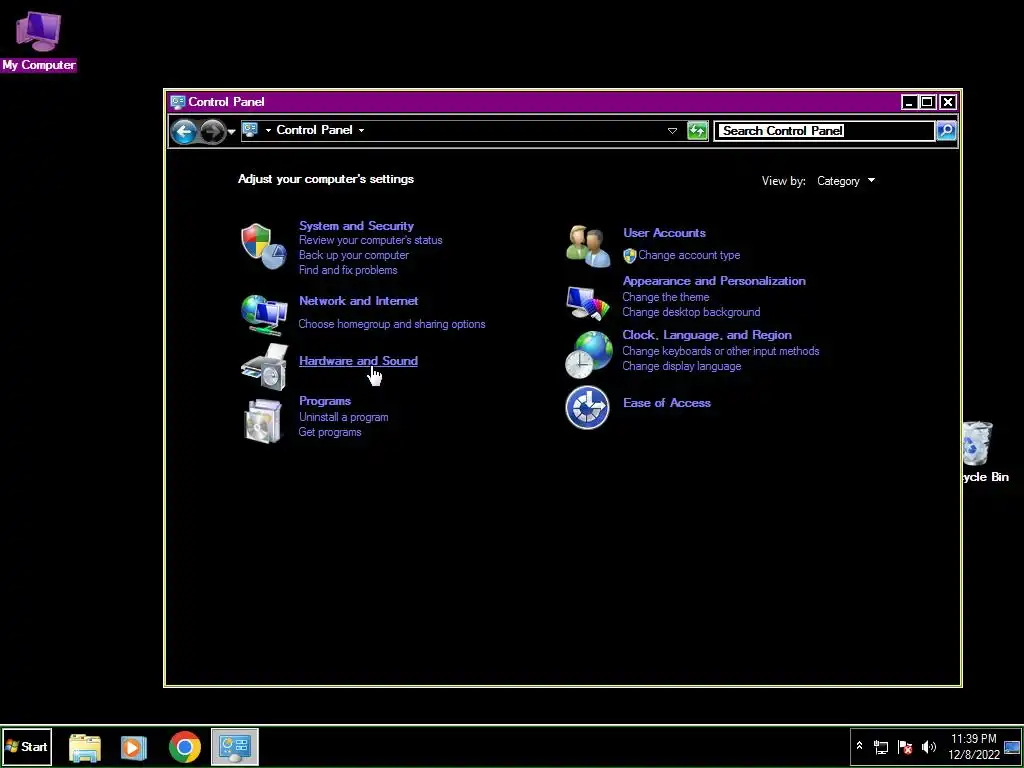
Task: Click the Control Panel icon in address bar
Action: 250,130
